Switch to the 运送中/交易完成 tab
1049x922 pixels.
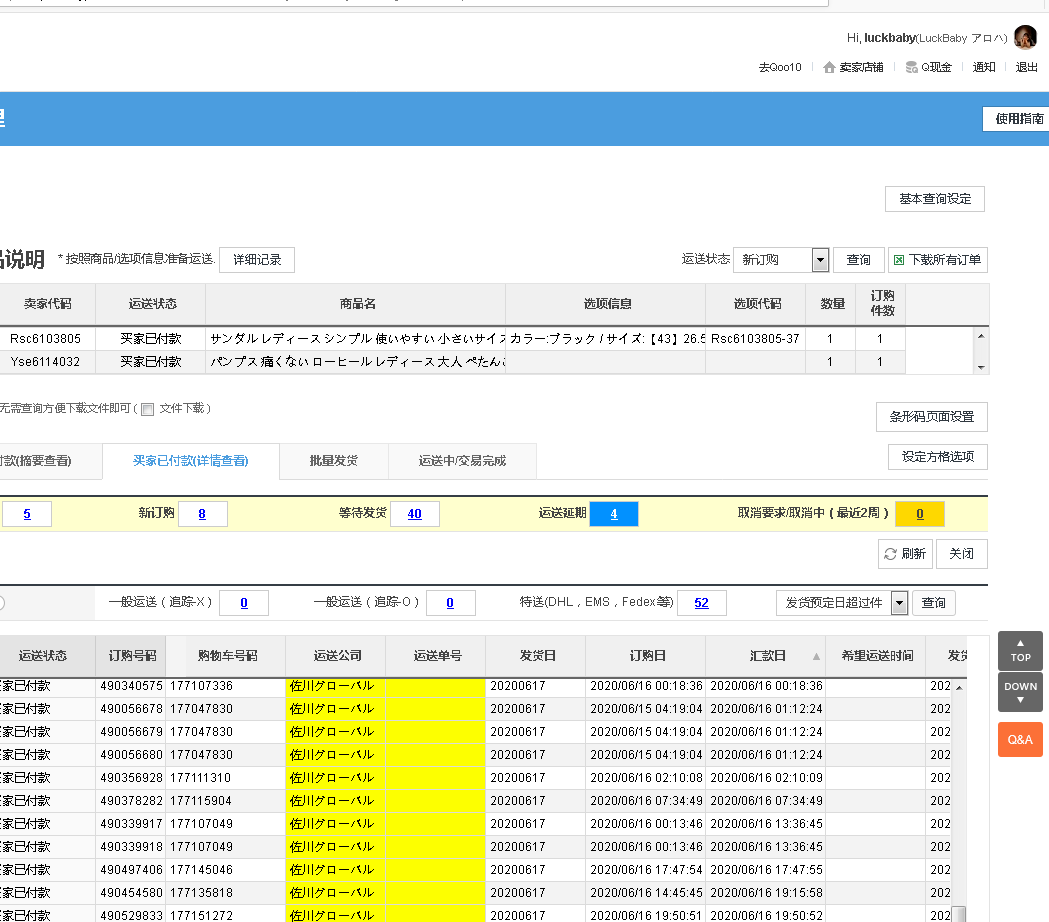pos(462,461)
